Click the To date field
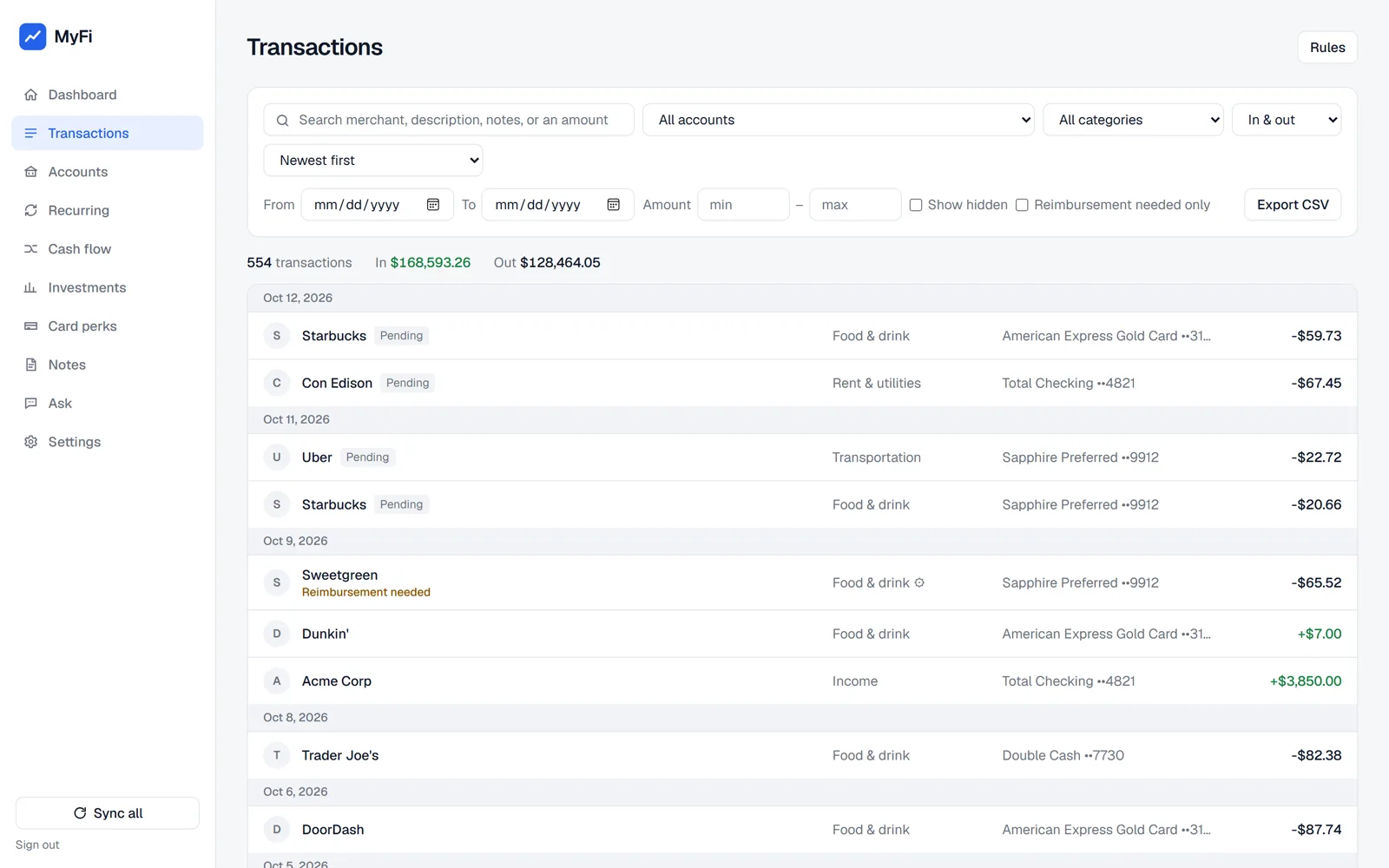Screen dimensions: 1389x868 [x=558, y=205]
